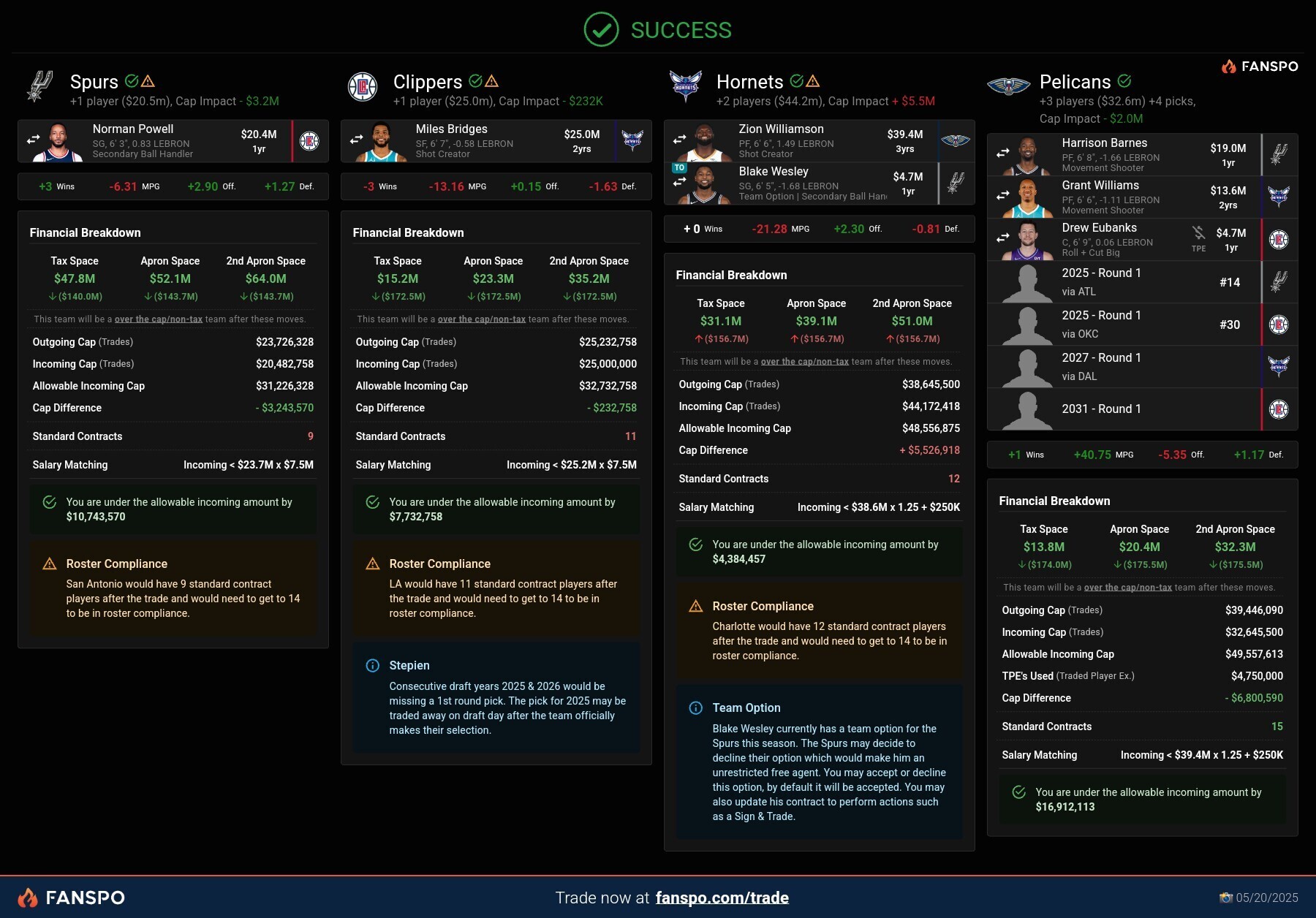Image resolution: width=1316 pixels, height=918 pixels.
Task: Click the "2025 - Round 1" via OKC pick
Action: tap(1142, 325)
